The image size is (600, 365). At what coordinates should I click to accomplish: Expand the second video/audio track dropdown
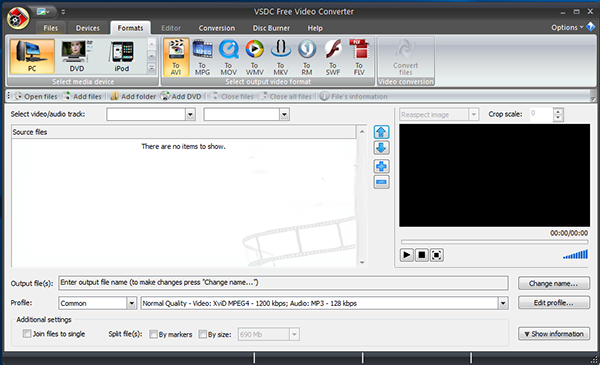(284, 114)
